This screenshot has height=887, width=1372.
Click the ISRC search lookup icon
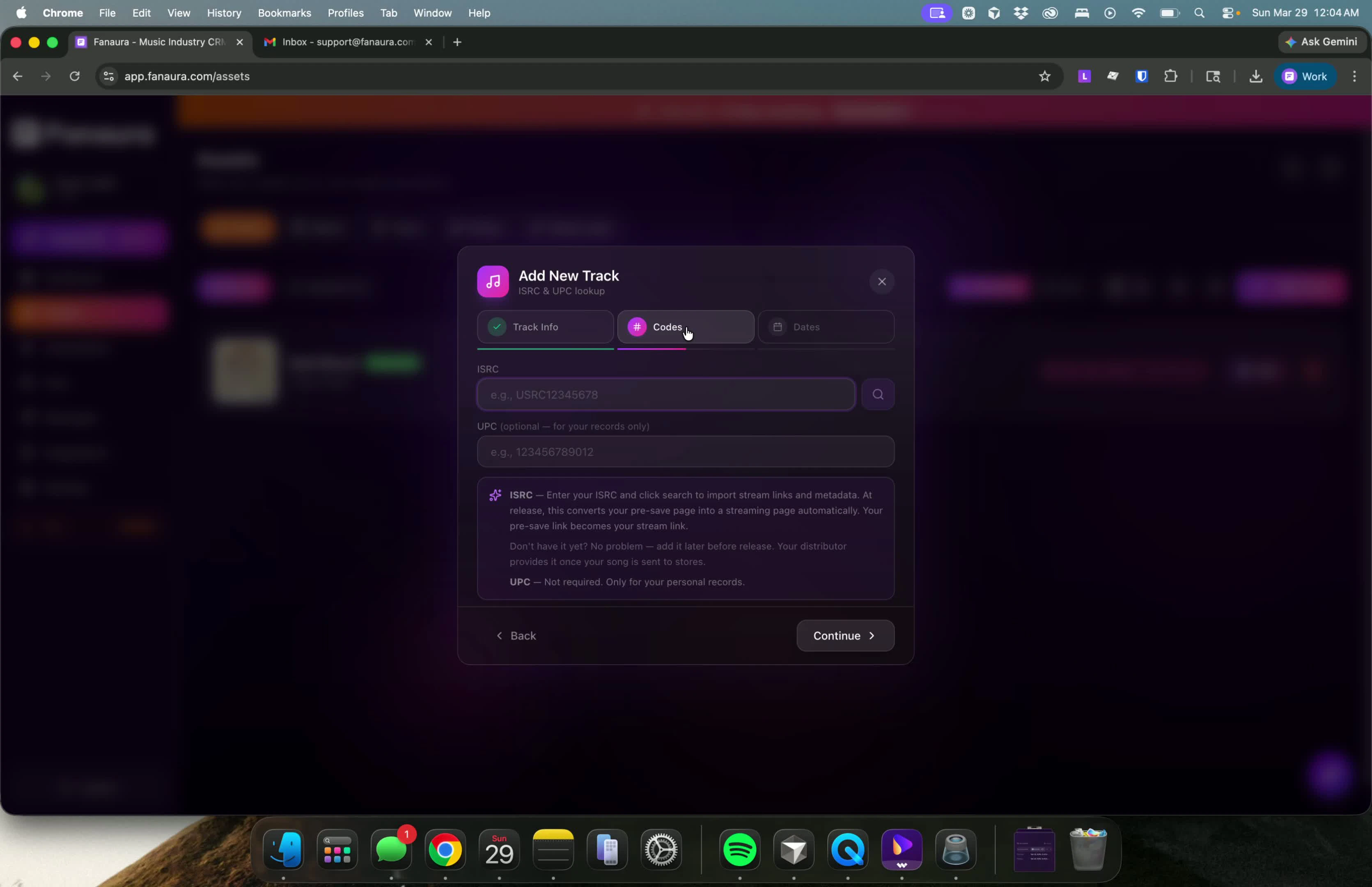[x=877, y=395]
